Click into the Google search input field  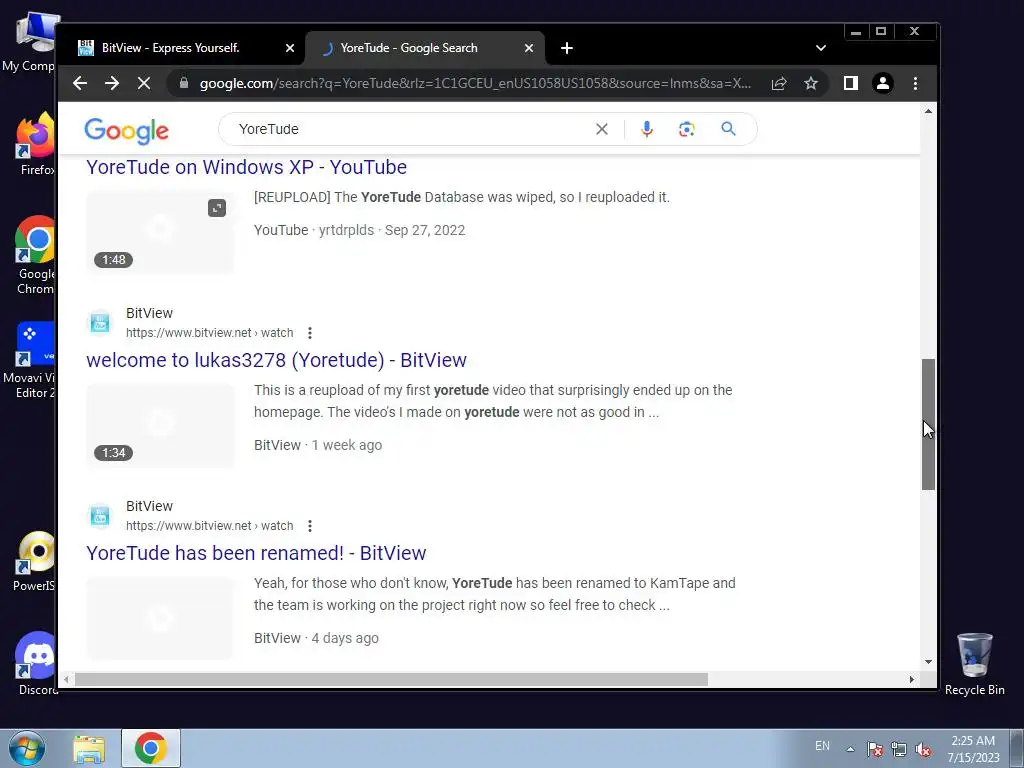pos(411,129)
